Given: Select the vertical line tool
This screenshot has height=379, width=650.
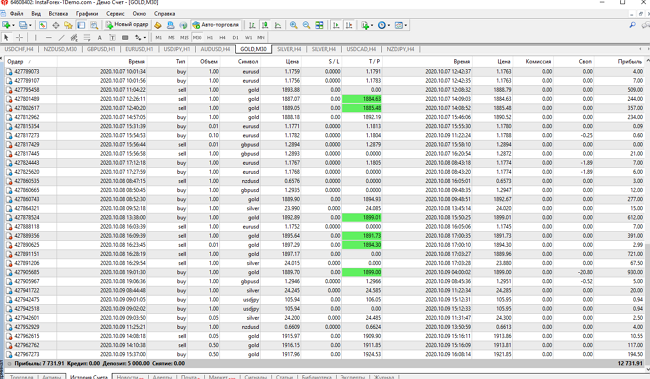Looking at the screenshot, I should pos(36,38).
